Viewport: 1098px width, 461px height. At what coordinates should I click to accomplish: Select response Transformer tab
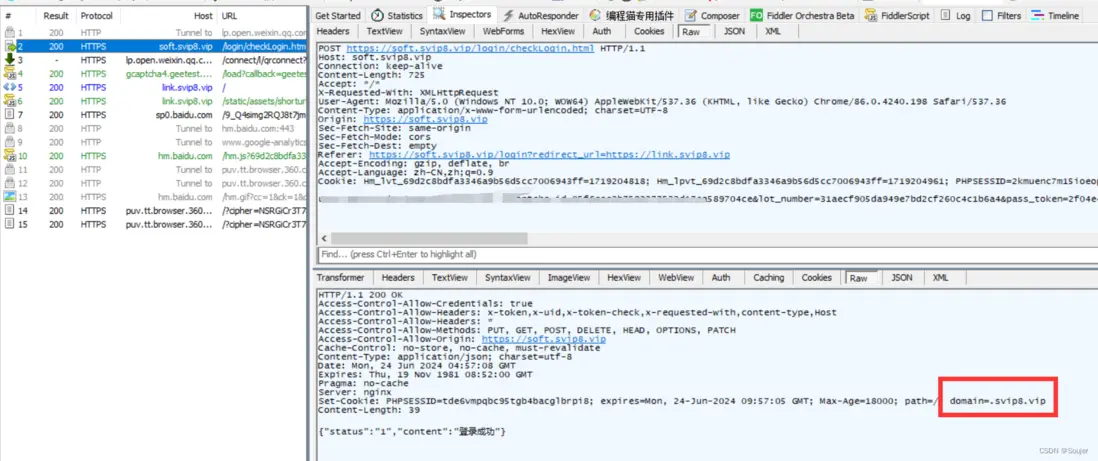pos(340,278)
